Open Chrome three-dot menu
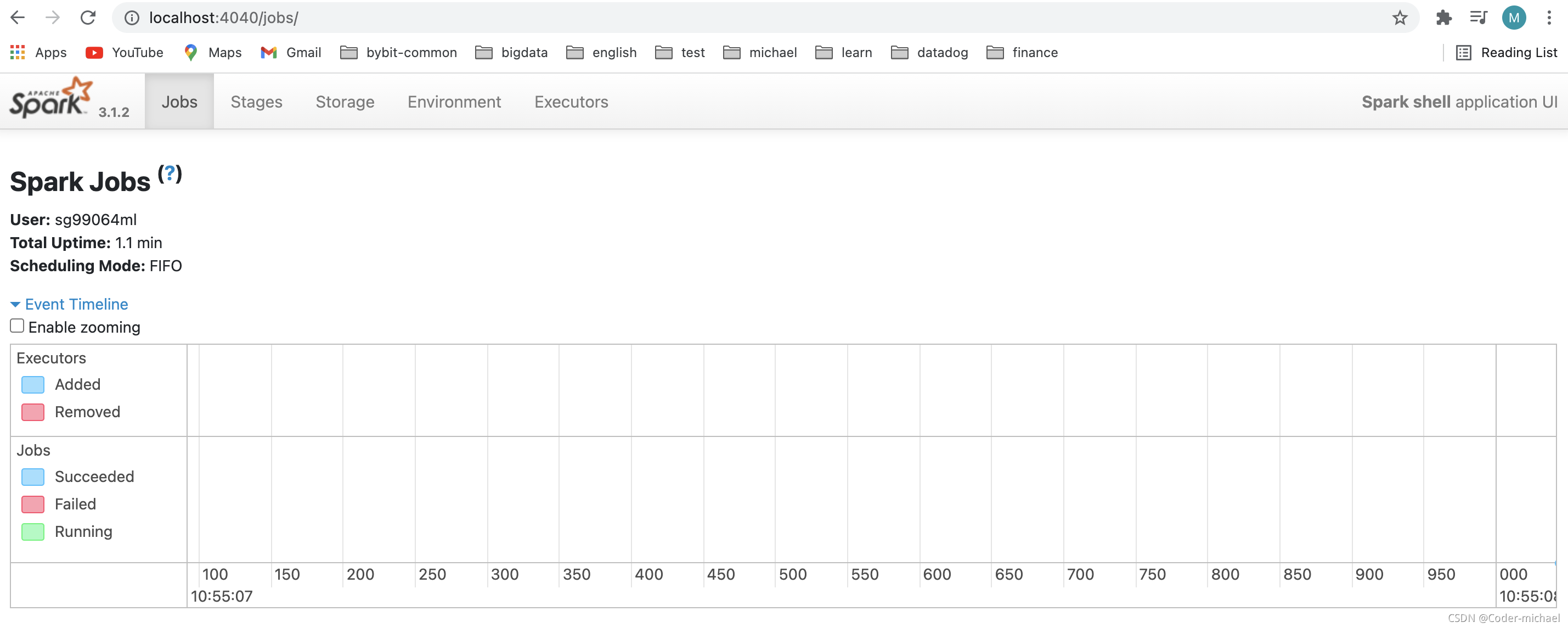 click(1548, 18)
